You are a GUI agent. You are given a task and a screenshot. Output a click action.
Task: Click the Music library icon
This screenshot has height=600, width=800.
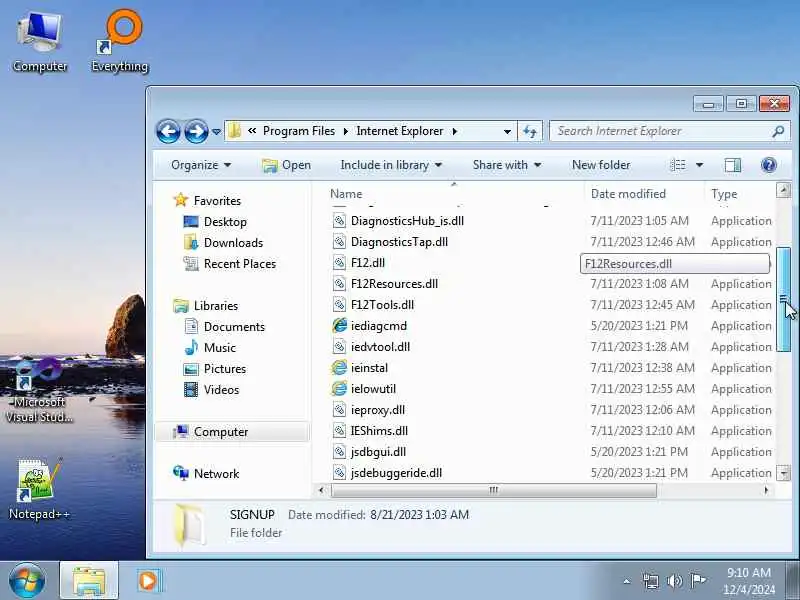(x=191, y=347)
